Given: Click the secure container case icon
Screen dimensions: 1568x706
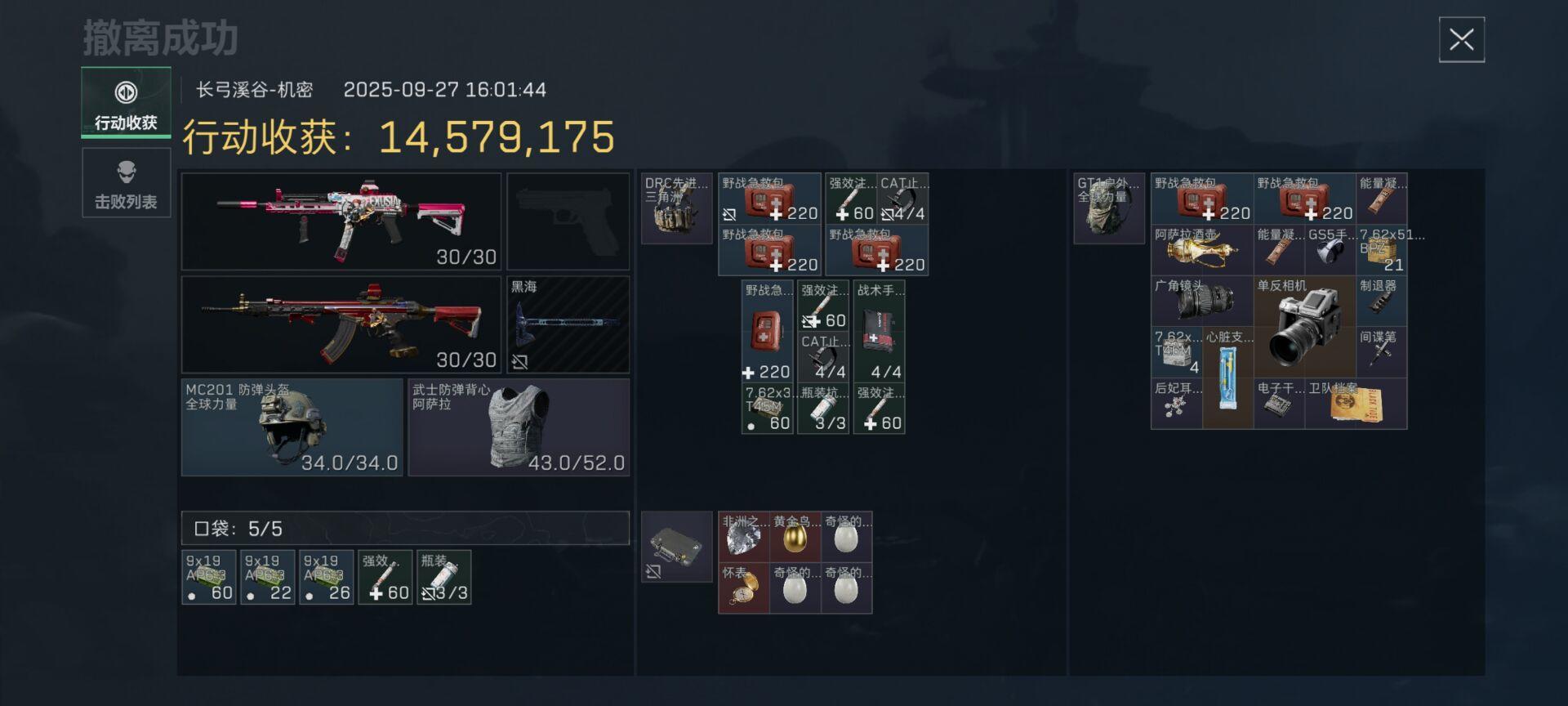Looking at the screenshot, I should (x=676, y=547).
